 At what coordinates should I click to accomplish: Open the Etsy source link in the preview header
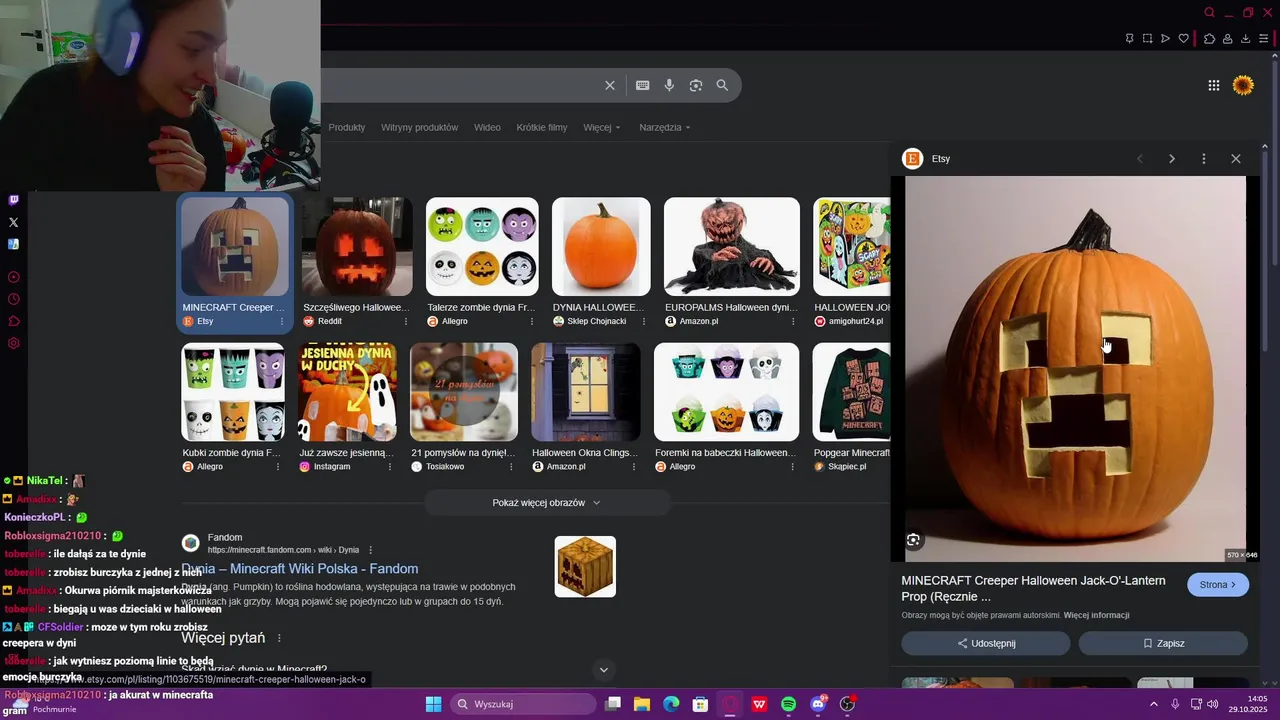(x=927, y=158)
